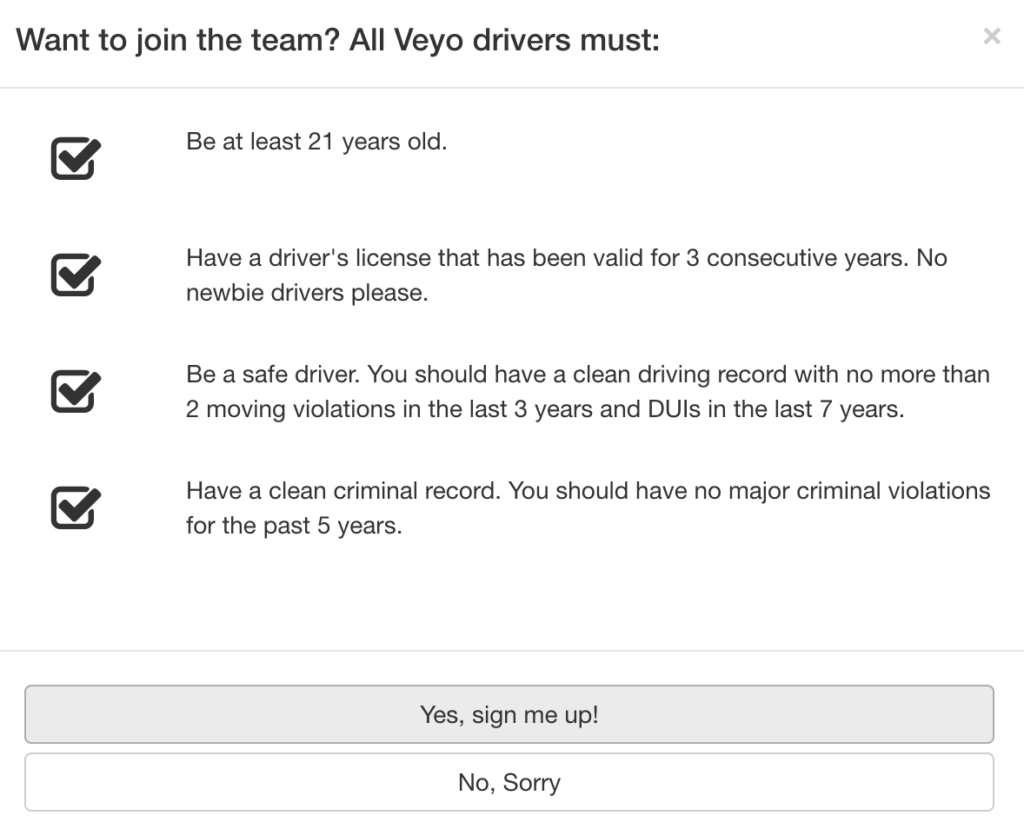Click the checkmark icon beside age requirement
Screen dimensions: 1024x829
coord(76,158)
